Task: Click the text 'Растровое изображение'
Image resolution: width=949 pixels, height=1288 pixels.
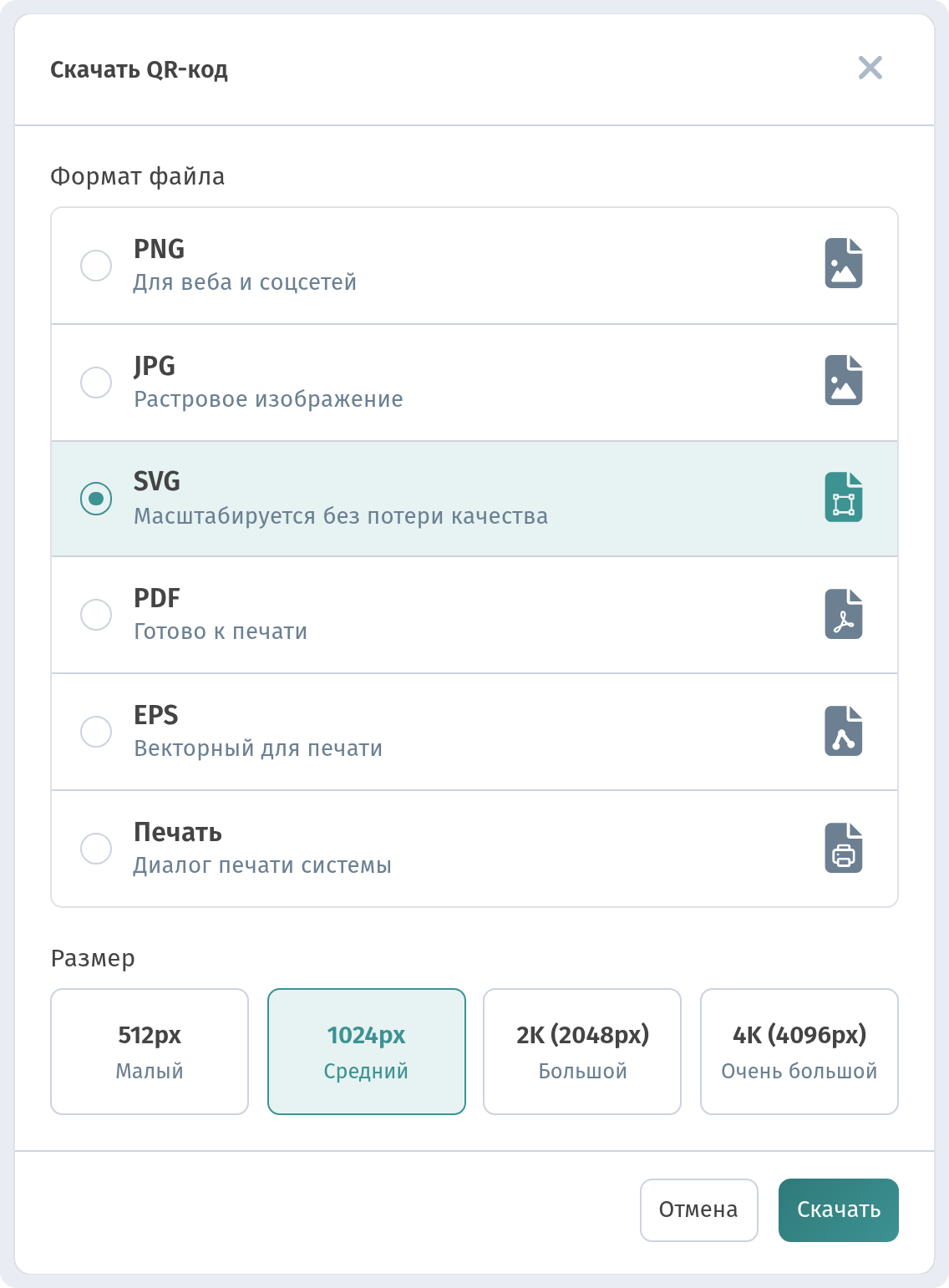Action: [268, 399]
